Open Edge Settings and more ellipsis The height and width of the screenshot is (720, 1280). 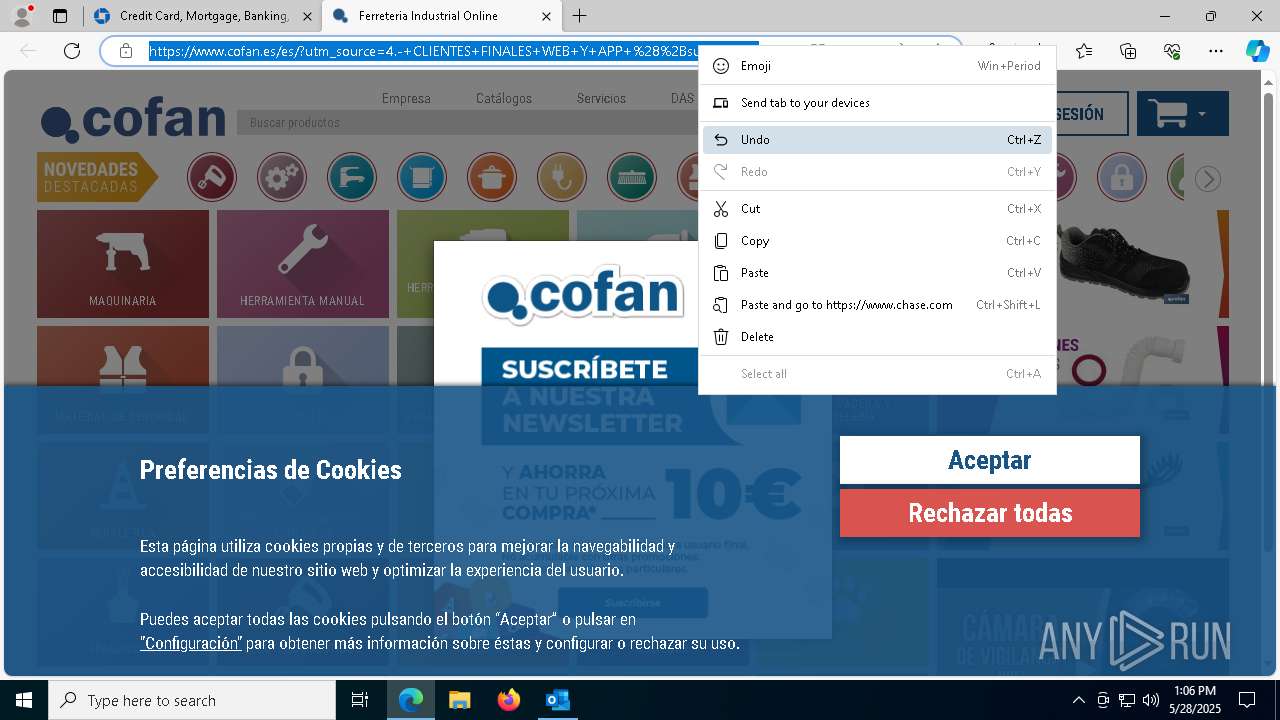[x=1215, y=51]
